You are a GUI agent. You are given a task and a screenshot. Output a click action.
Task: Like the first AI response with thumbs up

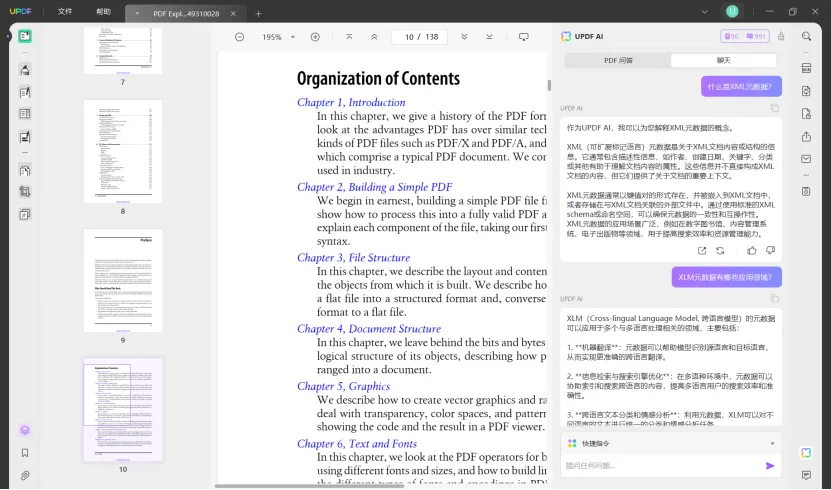752,250
